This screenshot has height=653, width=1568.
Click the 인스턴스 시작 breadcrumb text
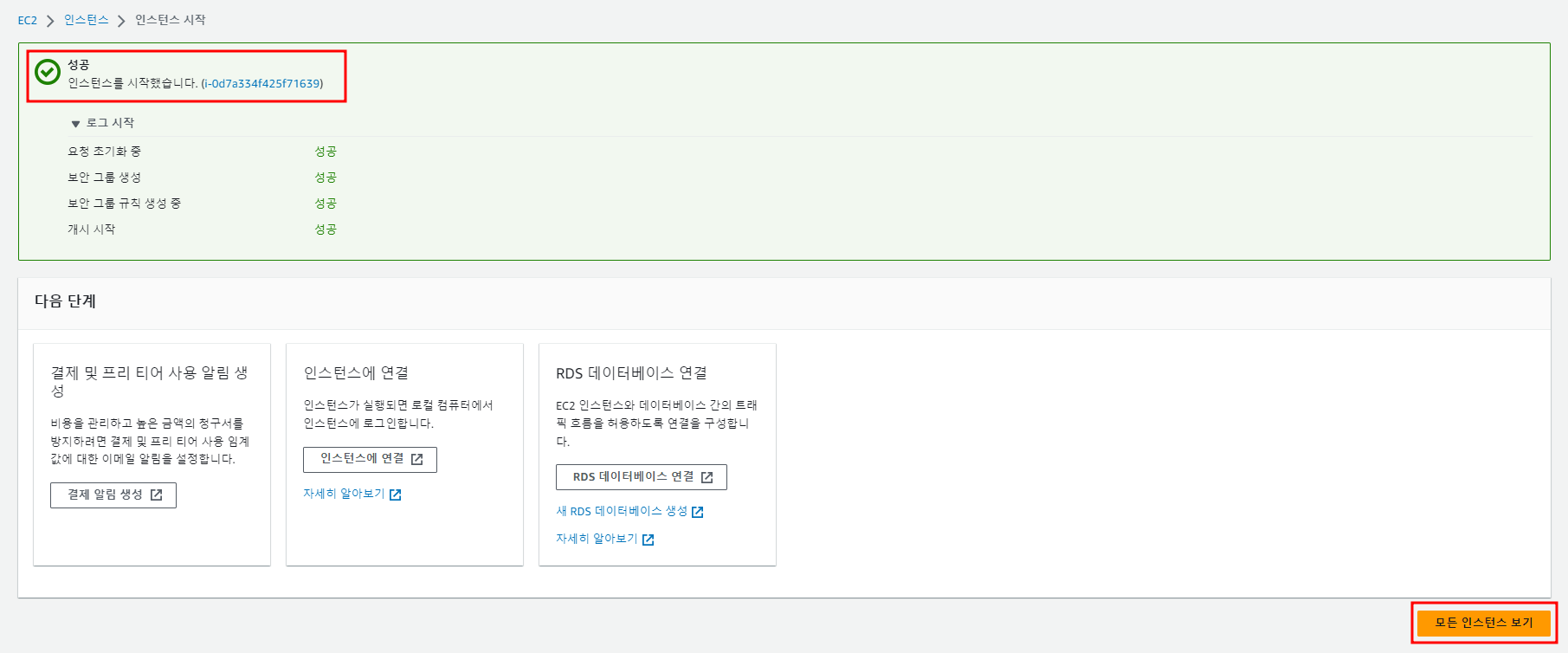point(171,20)
